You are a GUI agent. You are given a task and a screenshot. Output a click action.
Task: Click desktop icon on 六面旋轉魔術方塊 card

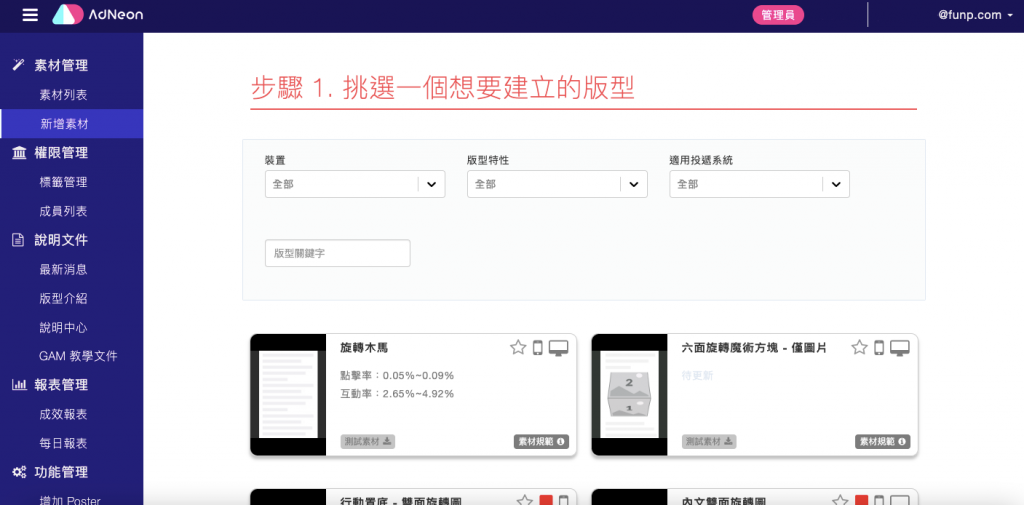pos(900,348)
